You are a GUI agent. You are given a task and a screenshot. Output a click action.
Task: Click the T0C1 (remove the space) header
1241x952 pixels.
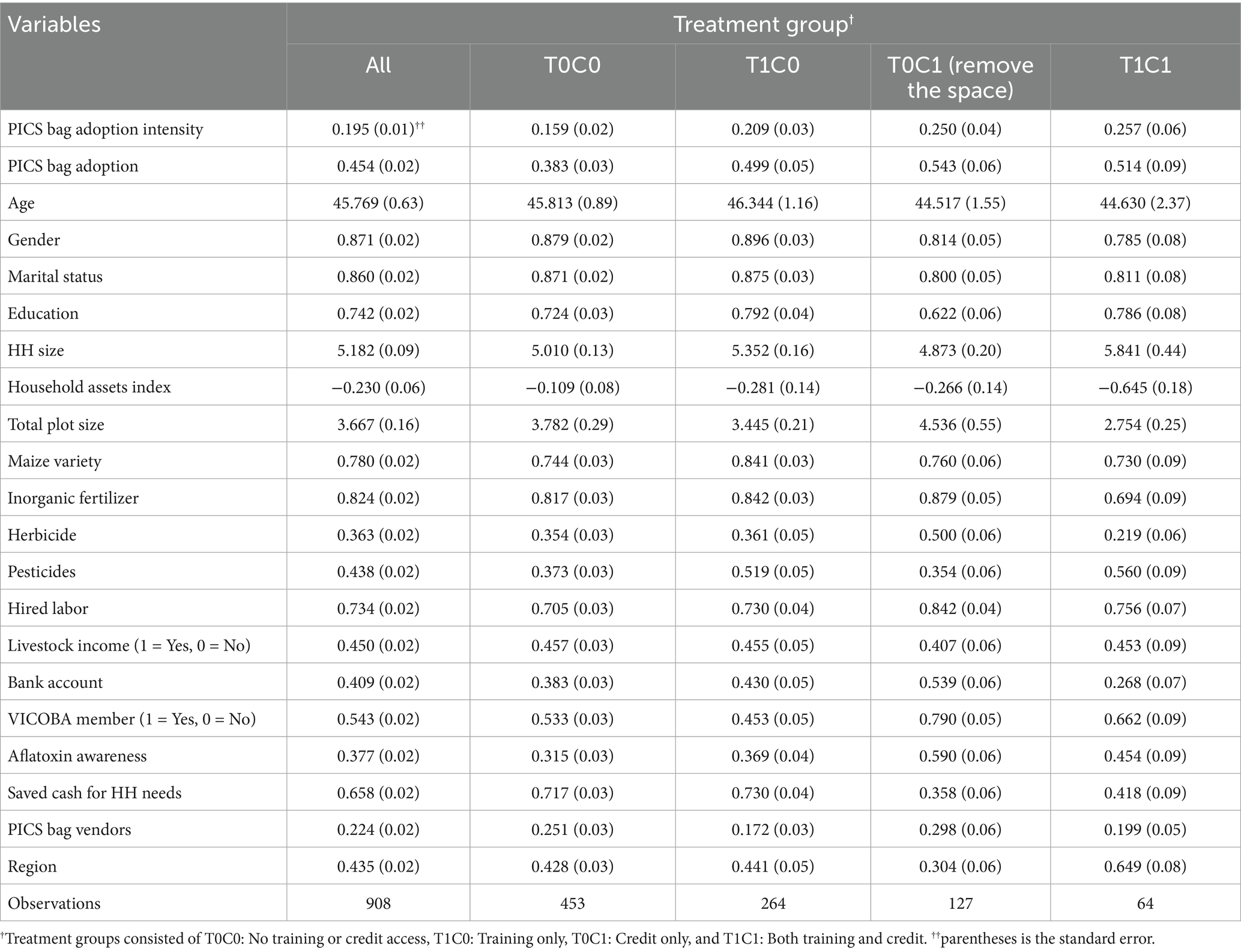(960, 77)
